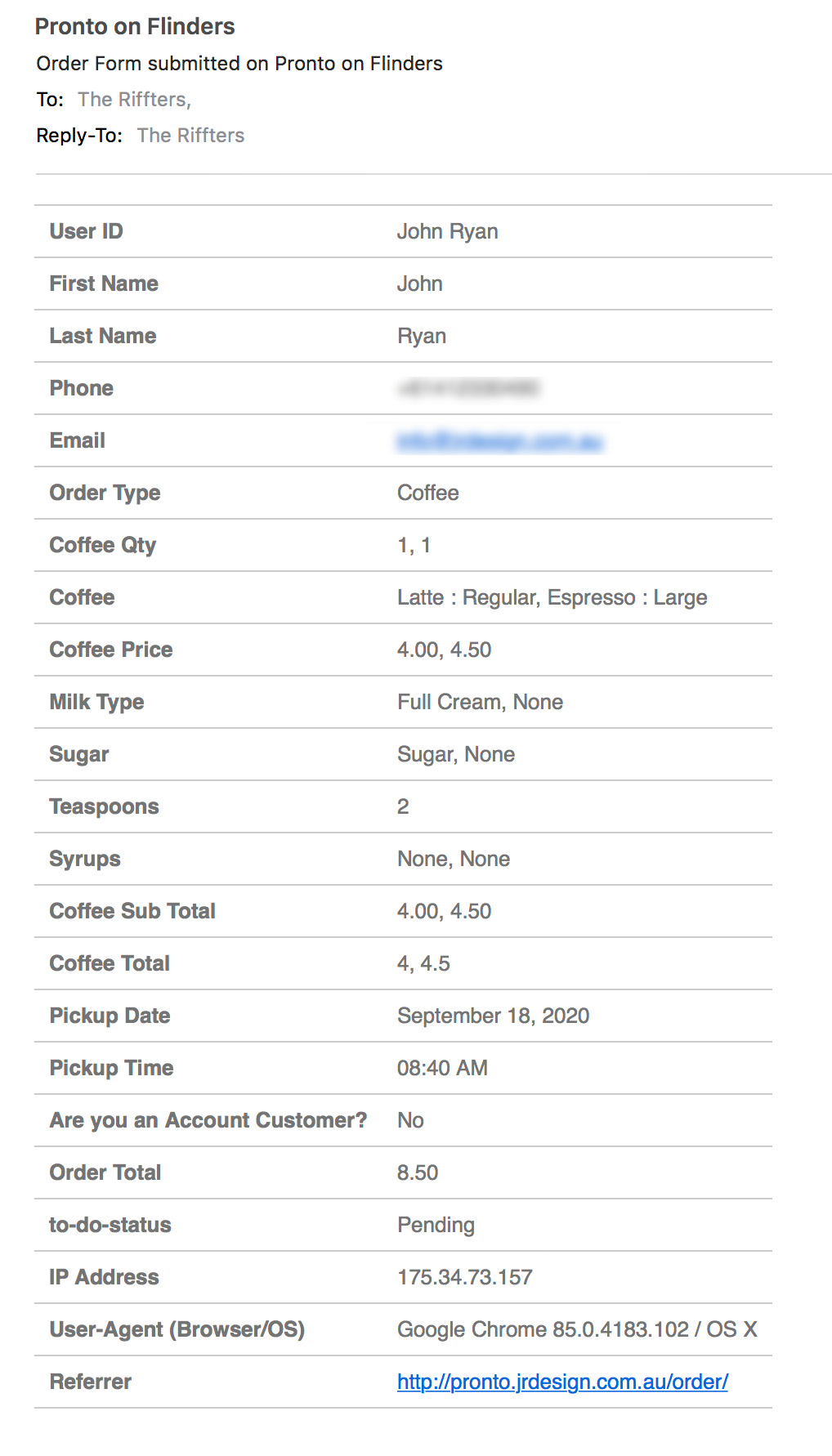Click the to-do-status value Pending
This screenshot has width=832, height=1456.
tap(436, 1226)
